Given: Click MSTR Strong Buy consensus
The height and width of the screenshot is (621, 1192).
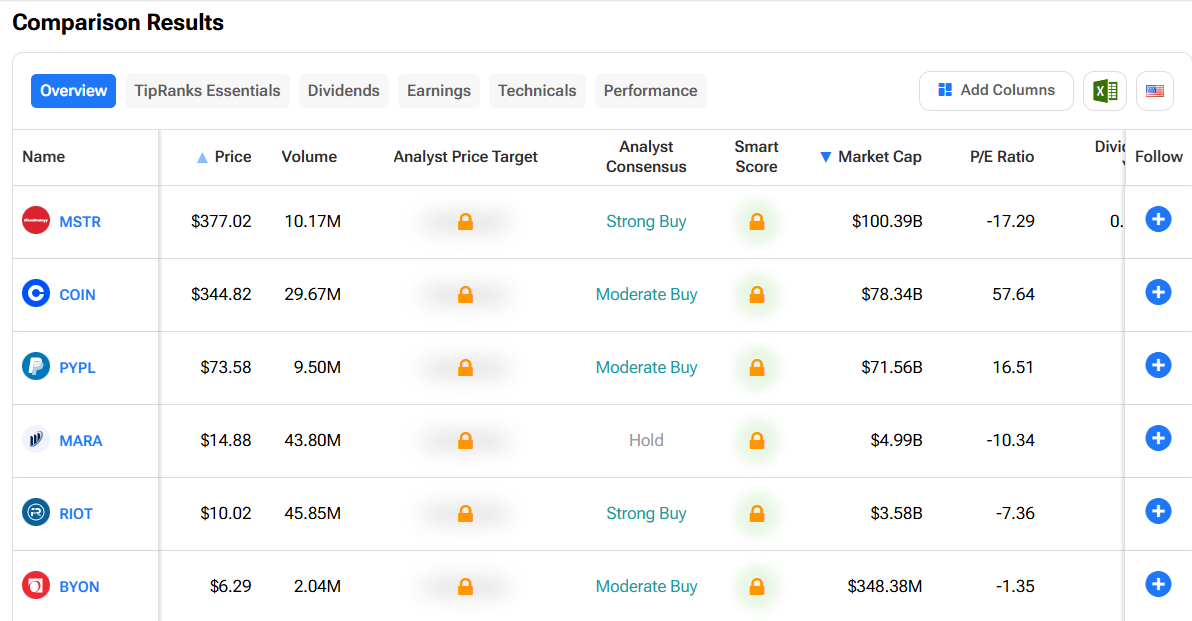Looking at the screenshot, I should (x=646, y=221).
